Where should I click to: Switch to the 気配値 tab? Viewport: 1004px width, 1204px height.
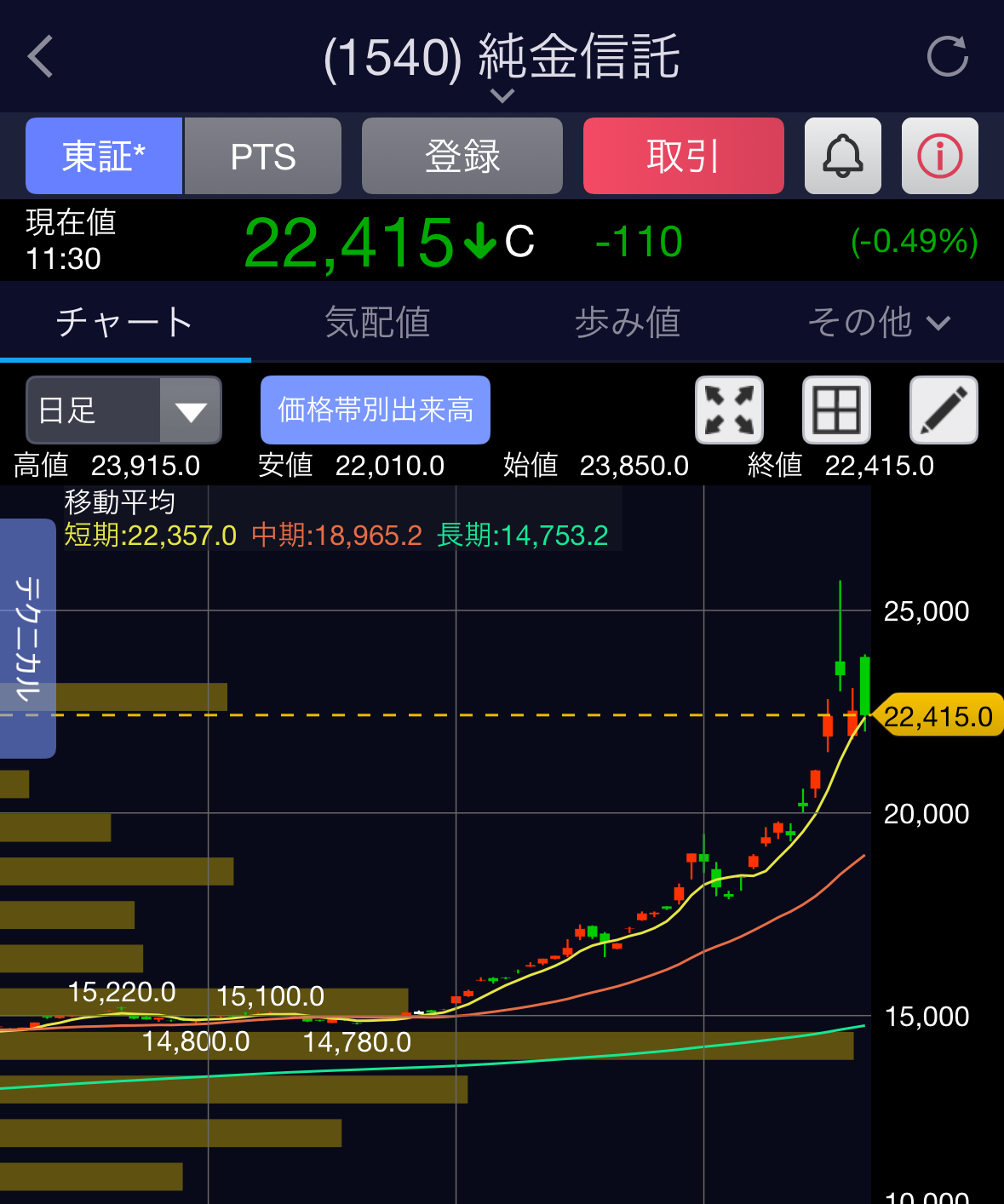(376, 323)
